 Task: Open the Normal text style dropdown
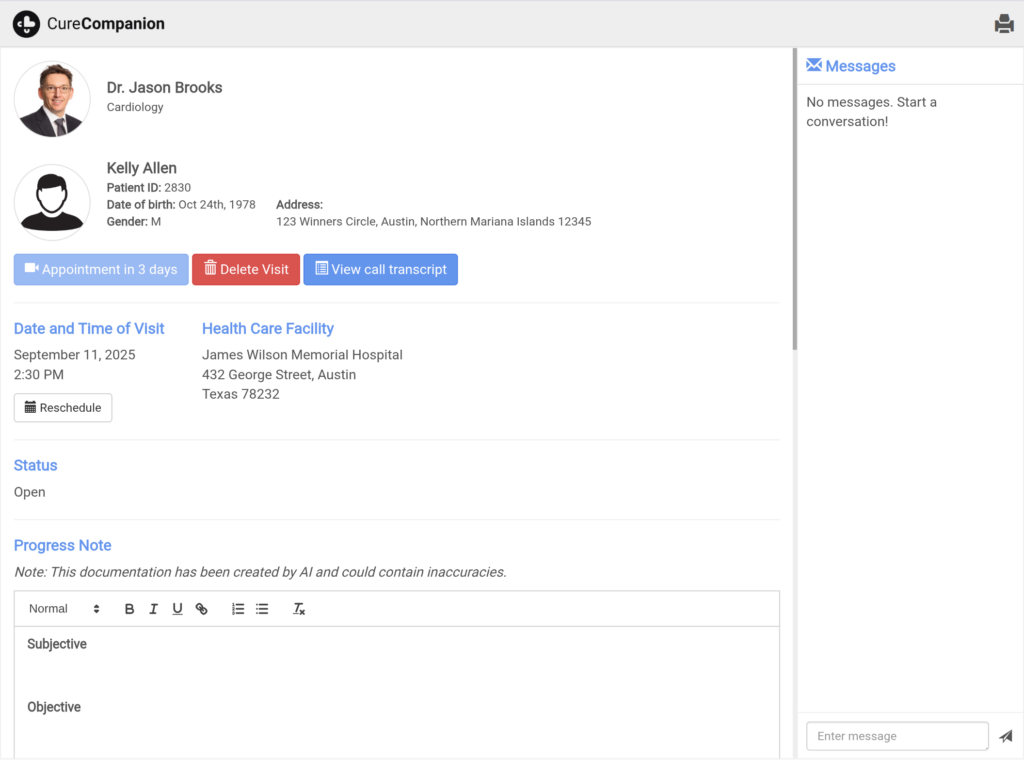[x=64, y=609]
